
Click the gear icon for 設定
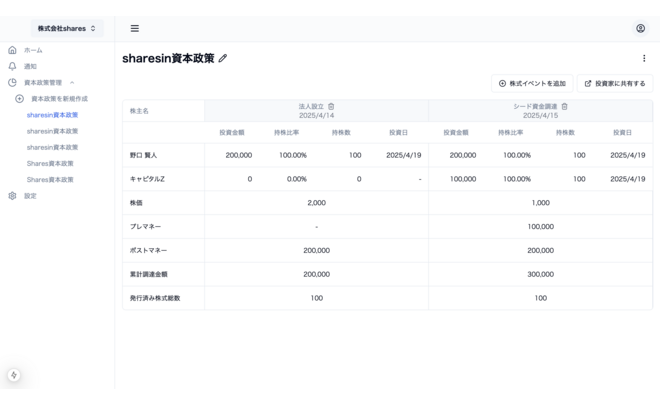(x=12, y=196)
